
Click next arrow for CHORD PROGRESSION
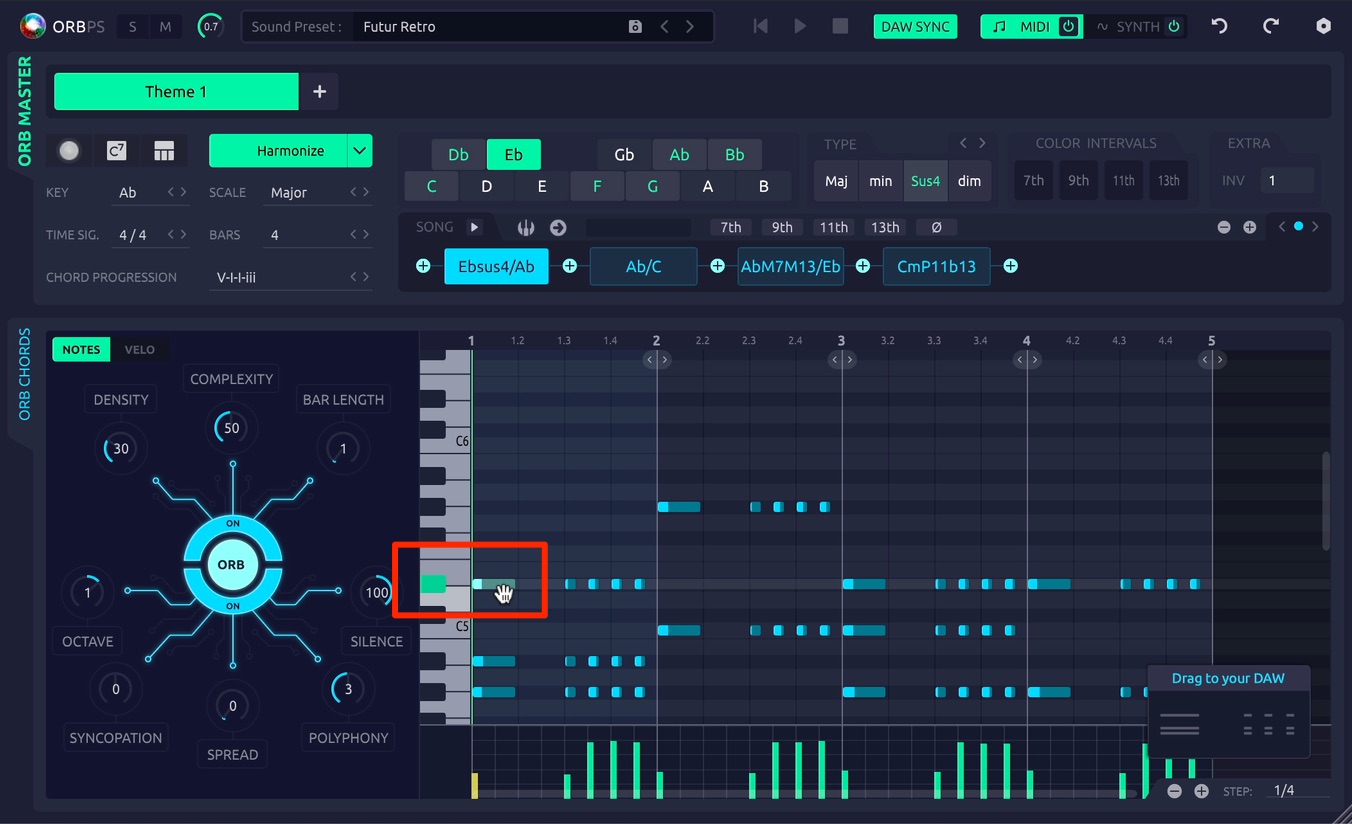366,277
